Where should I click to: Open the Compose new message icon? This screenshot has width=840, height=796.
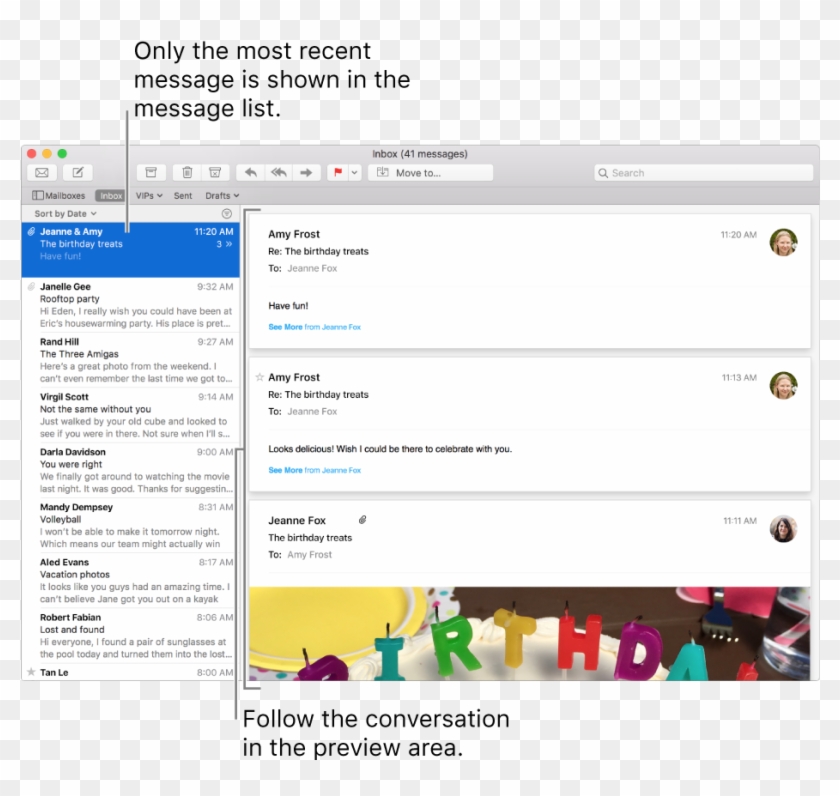pos(79,172)
